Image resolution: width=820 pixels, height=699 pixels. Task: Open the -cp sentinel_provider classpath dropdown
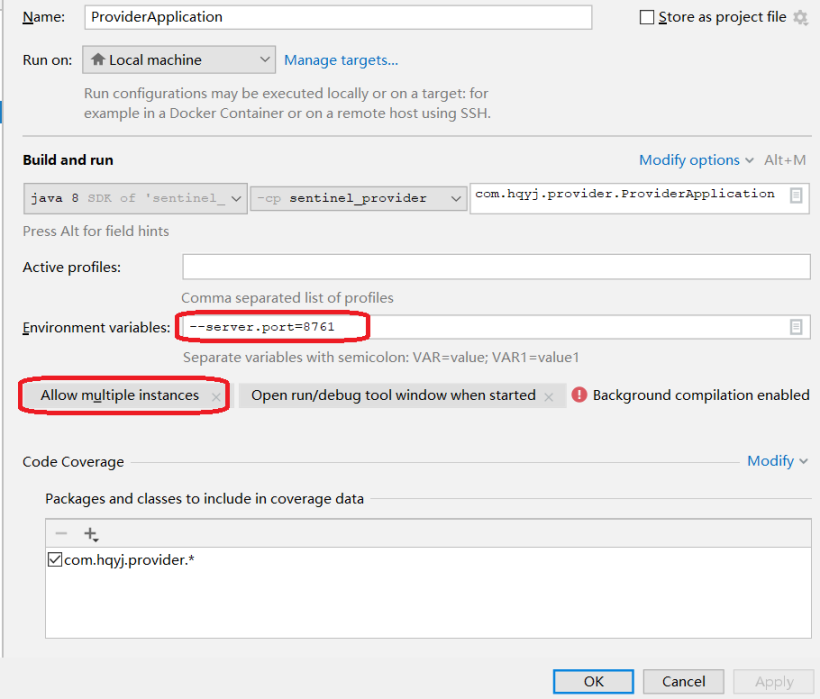click(358, 198)
